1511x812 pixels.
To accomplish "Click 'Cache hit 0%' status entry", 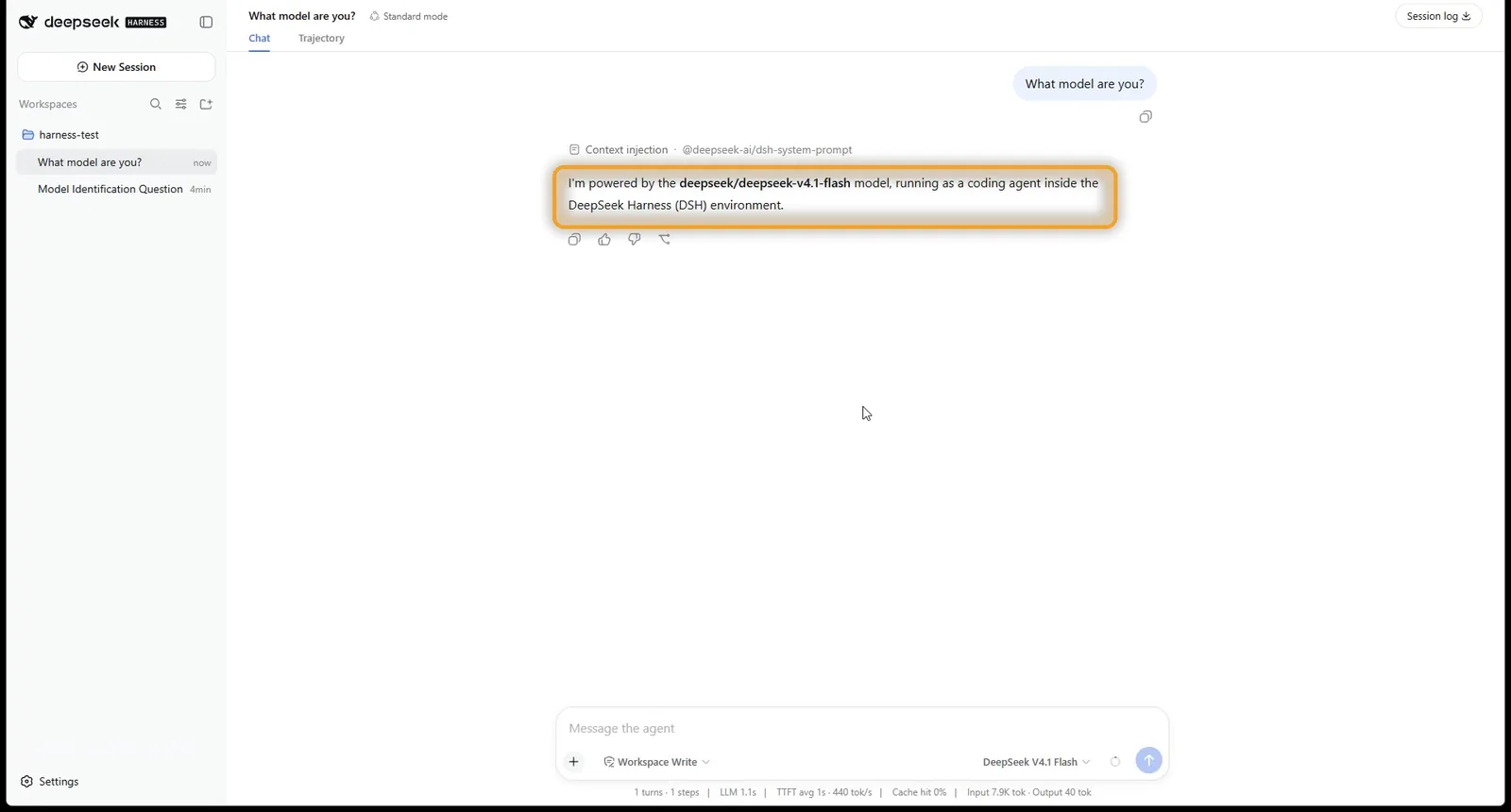I will (919, 792).
